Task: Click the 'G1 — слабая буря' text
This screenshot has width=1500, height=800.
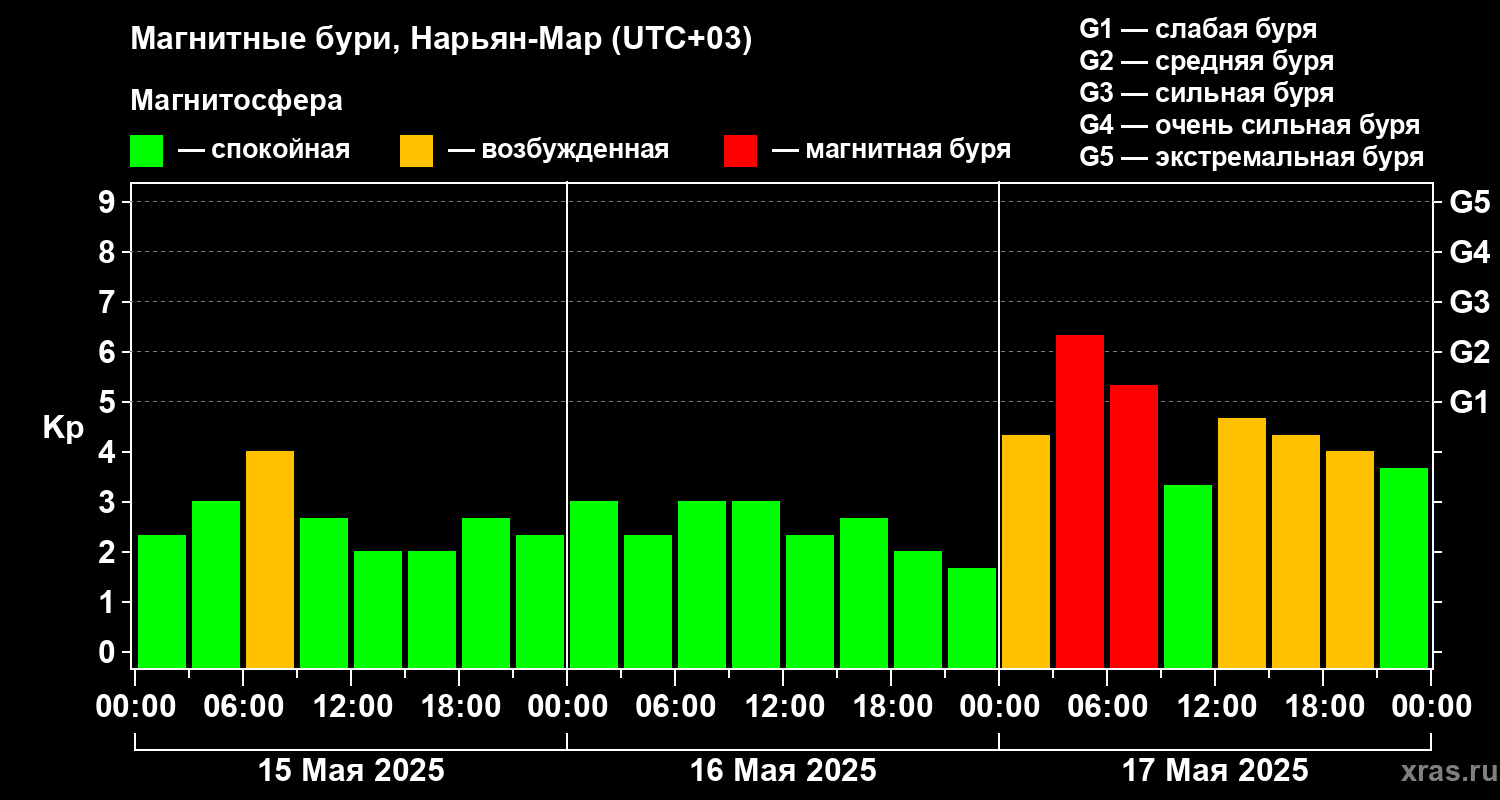Action: 1198,29
